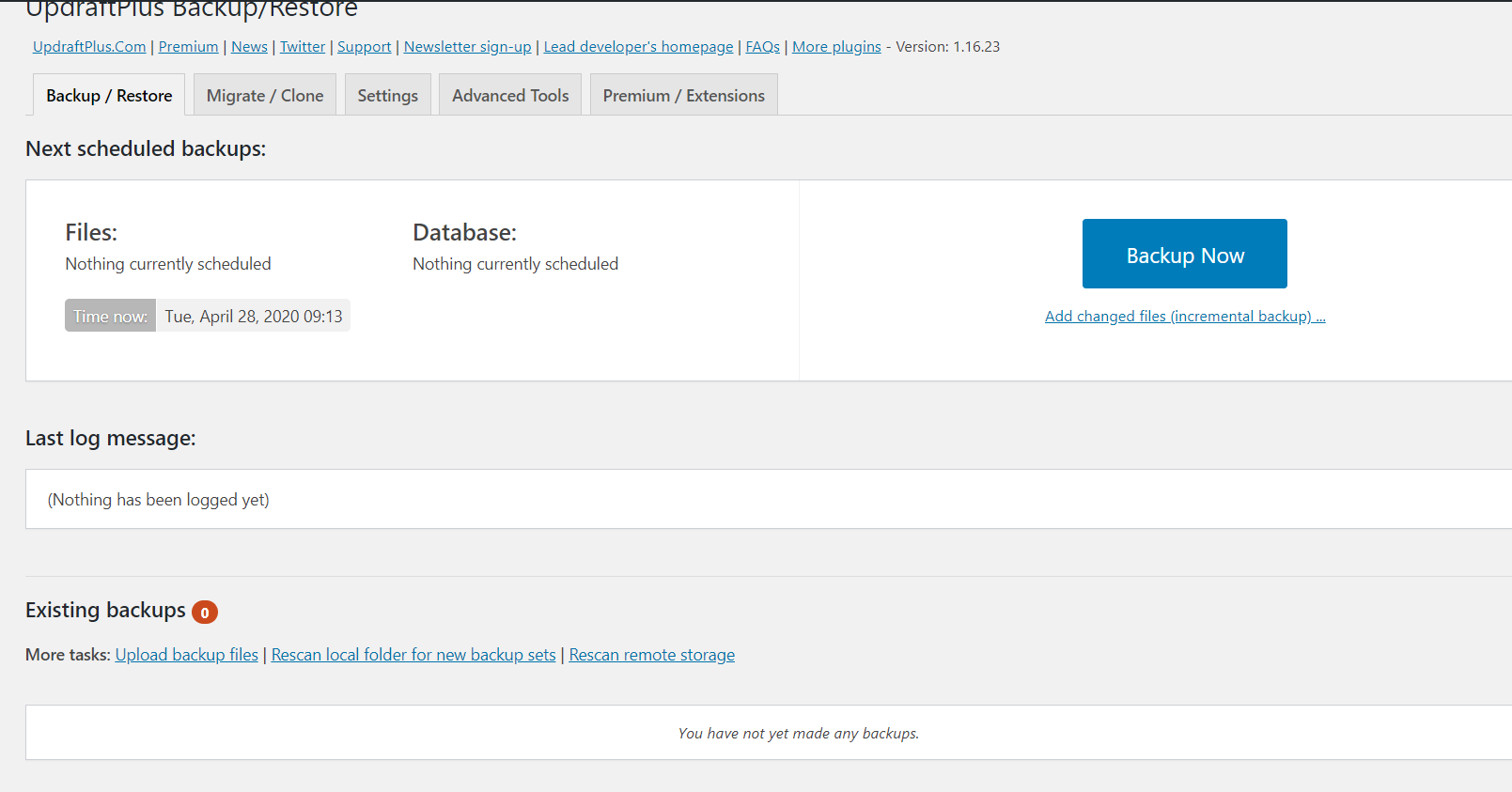Click the 'Database:' heading

pos(465,232)
